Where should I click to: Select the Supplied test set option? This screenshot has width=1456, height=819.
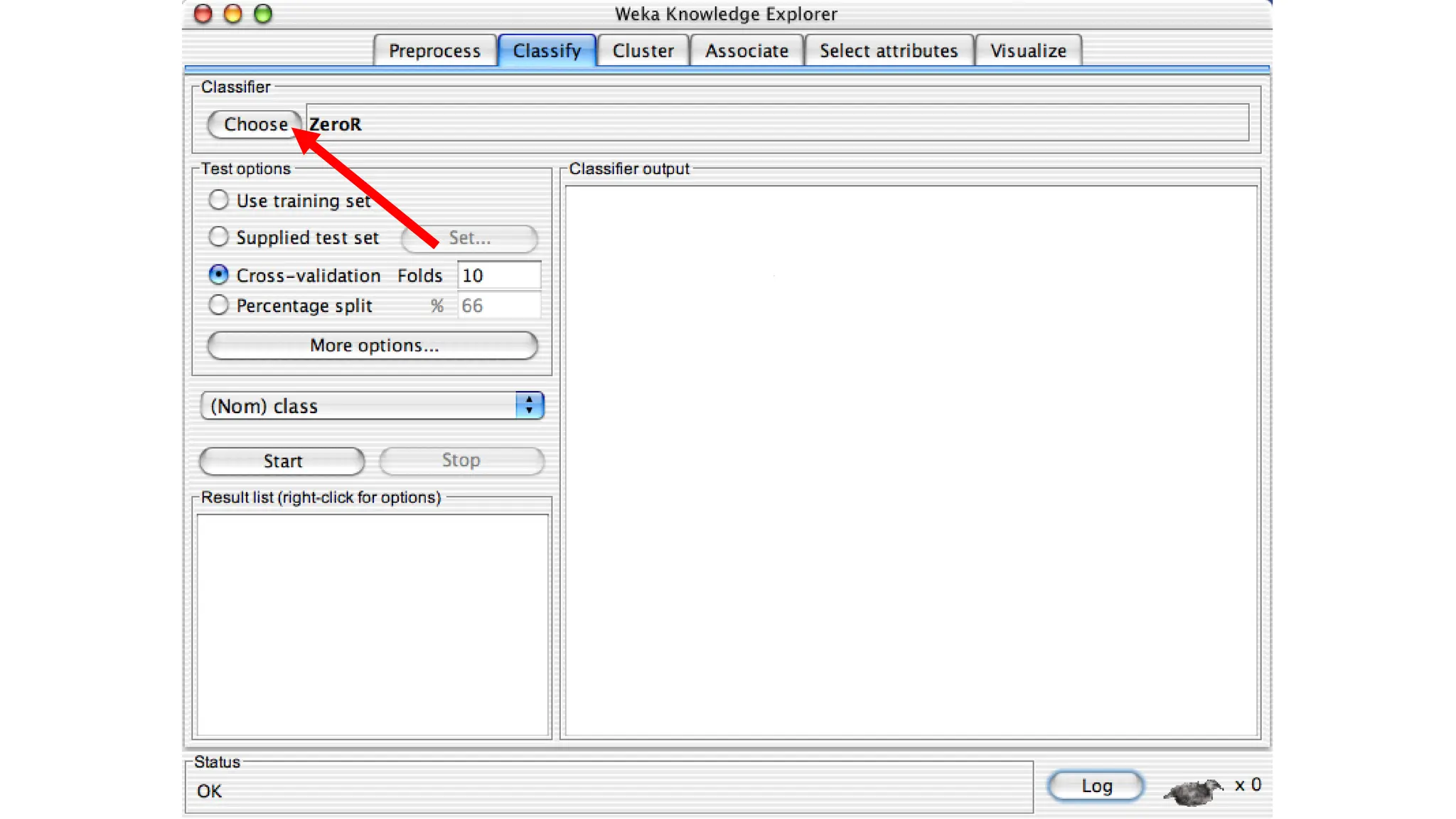click(x=219, y=237)
